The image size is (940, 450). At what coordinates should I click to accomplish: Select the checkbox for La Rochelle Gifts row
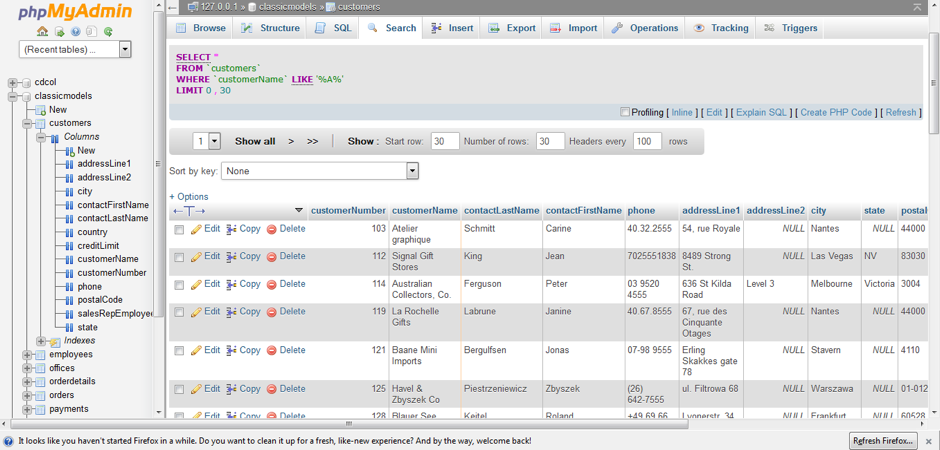[x=179, y=313]
